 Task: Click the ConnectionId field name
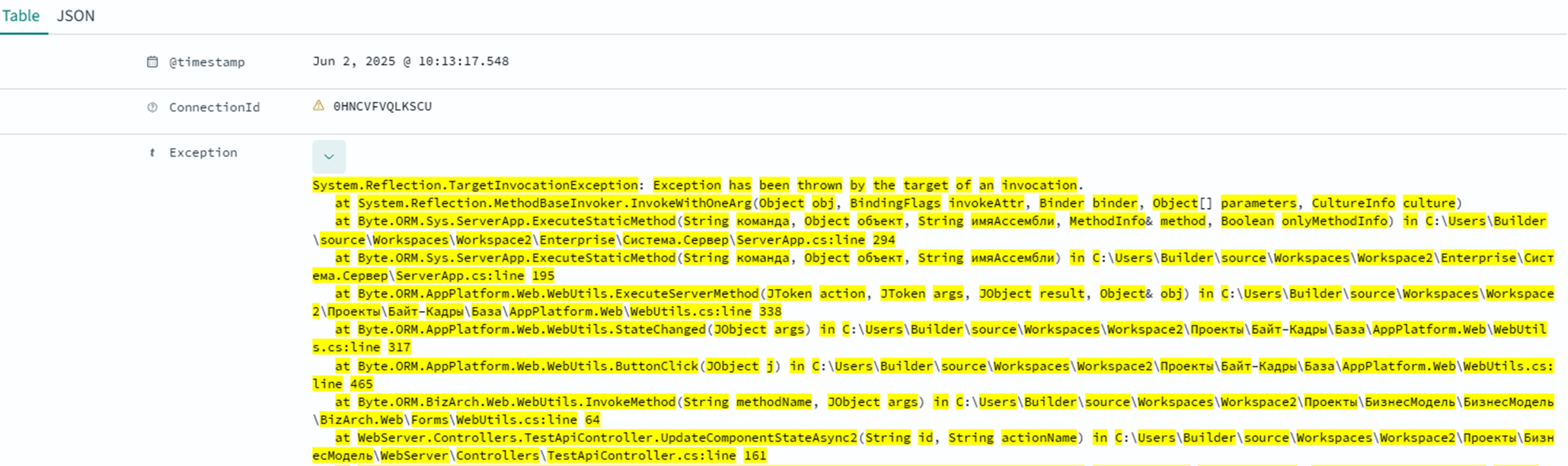pyautogui.click(x=214, y=108)
